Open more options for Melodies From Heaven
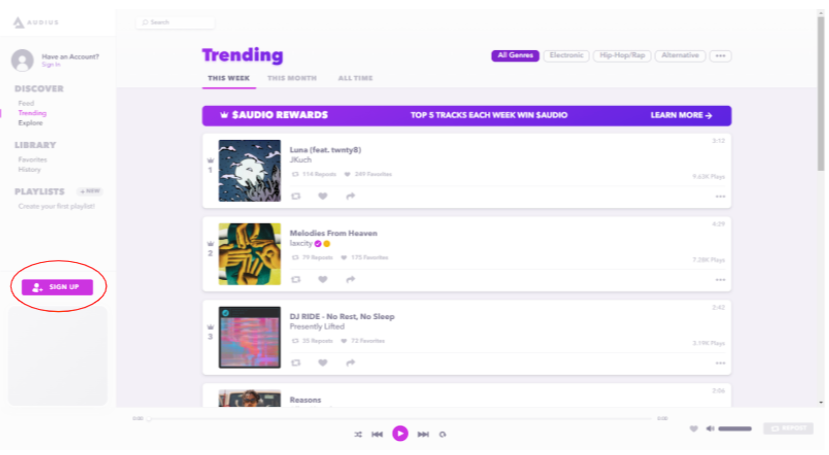The width and height of the screenshot is (829, 455). coord(720,280)
